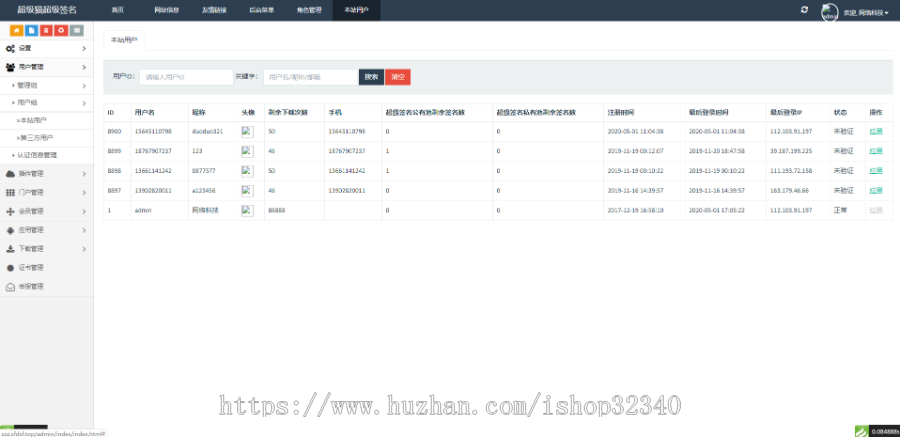The height and width of the screenshot is (437, 900).
Task: Expand the 门户管理 sidebar section
Action: tap(48, 192)
